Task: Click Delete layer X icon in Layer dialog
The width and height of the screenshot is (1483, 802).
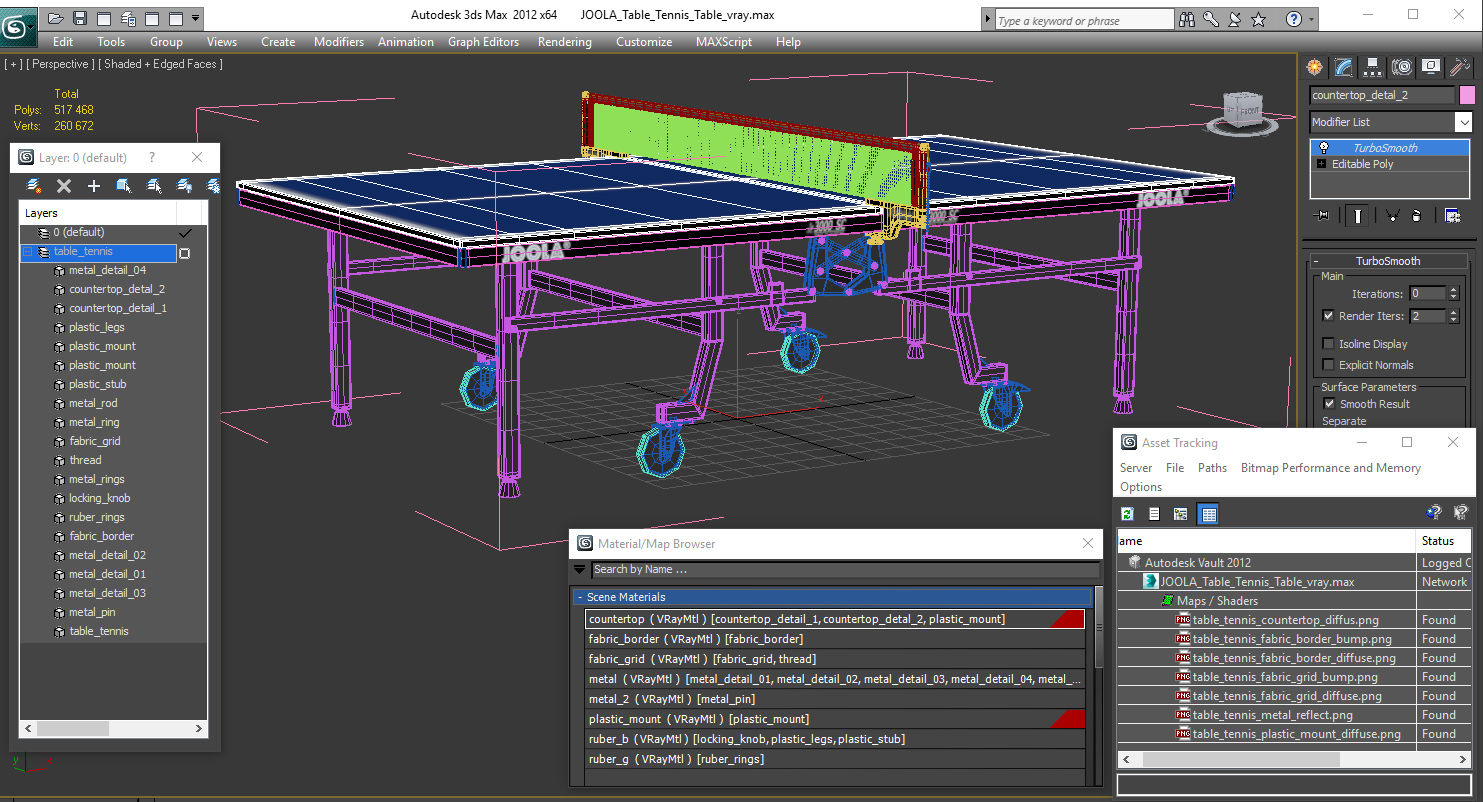Action: pyautogui.click(x=64, y=186)
